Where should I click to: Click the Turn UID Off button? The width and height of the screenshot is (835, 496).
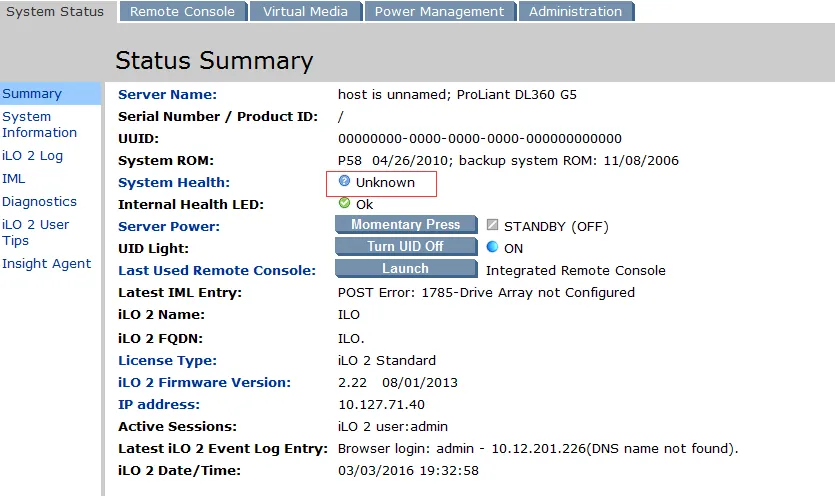point(405,246)
